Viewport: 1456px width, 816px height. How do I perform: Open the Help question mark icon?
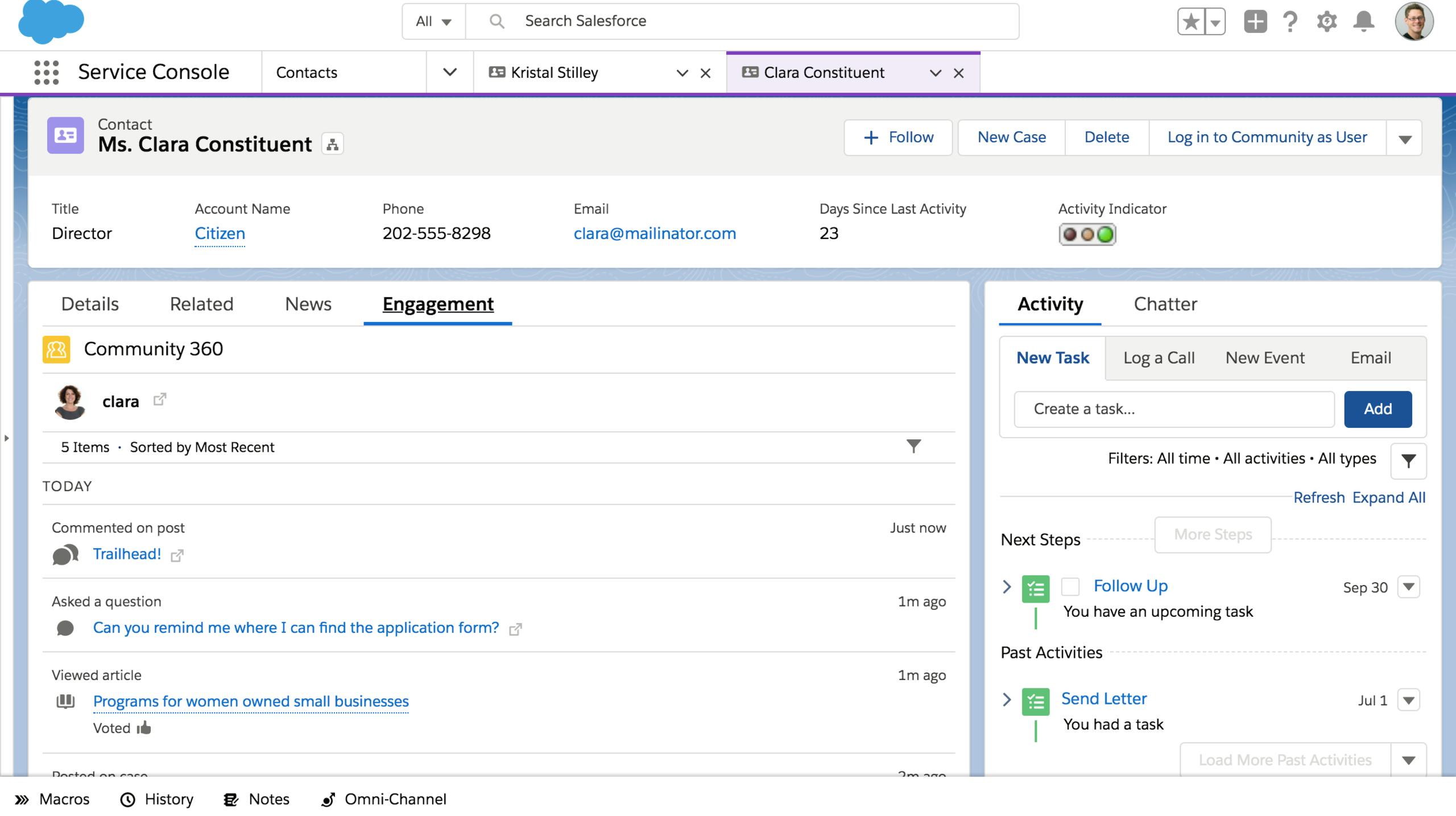pyautogui.click(x=1290, y=22)
